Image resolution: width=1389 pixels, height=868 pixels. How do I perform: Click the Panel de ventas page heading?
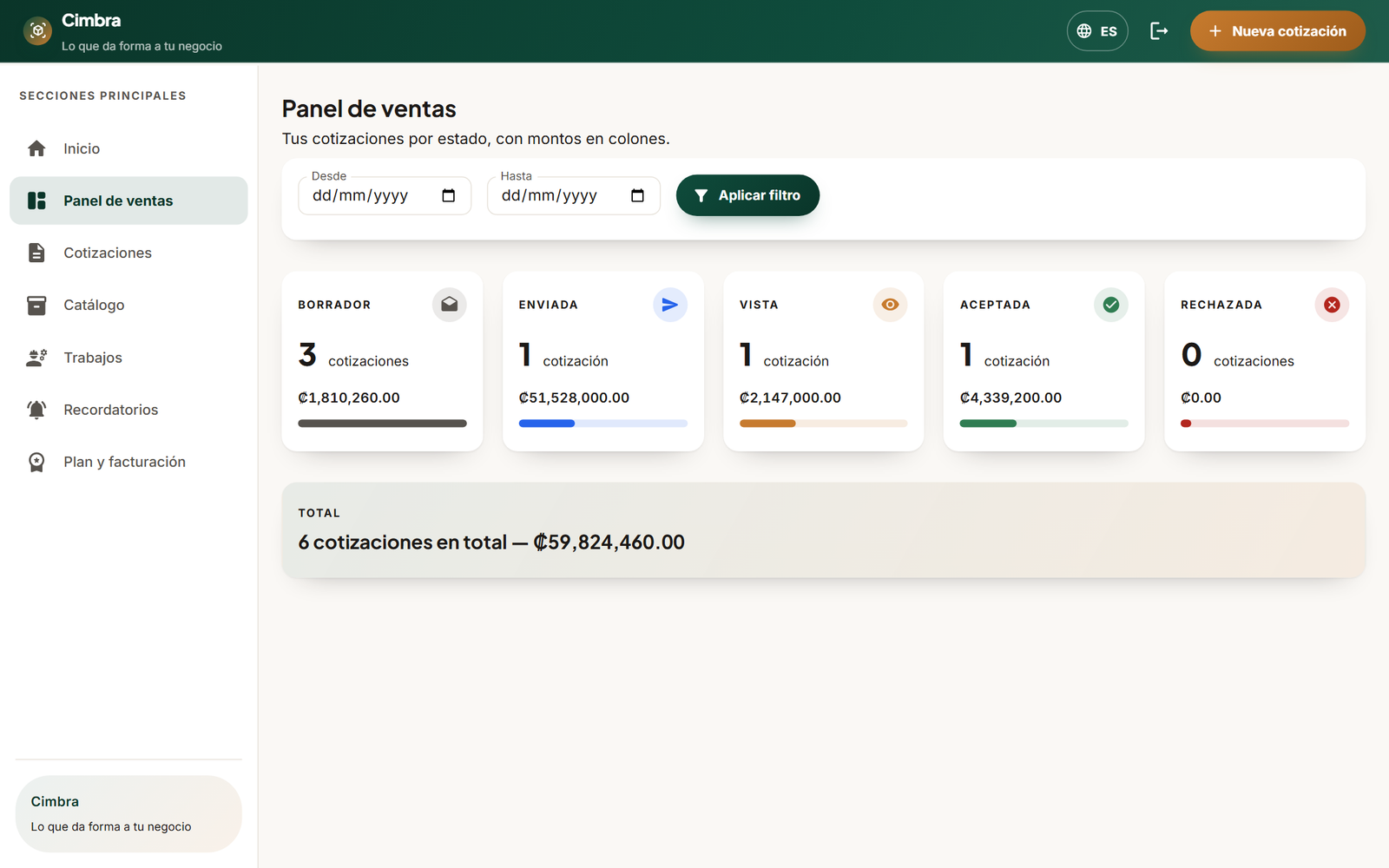(x=369, y=108)
